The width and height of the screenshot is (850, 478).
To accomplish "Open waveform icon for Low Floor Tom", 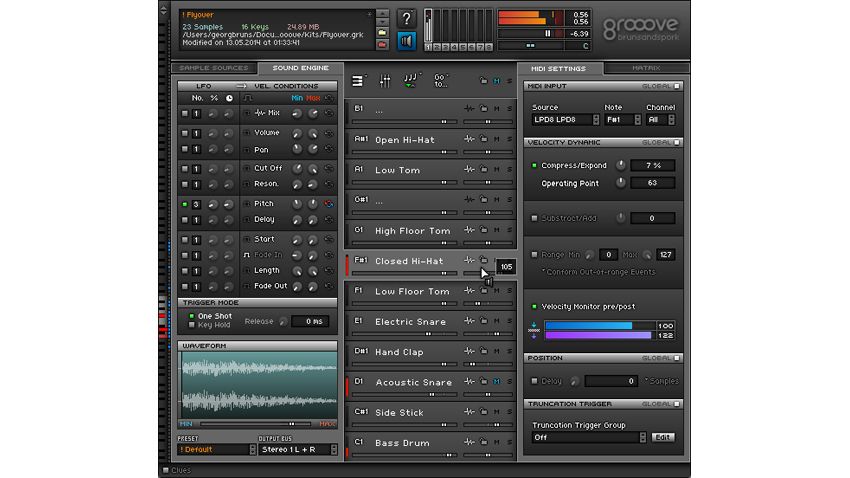I will pos(469,291).
